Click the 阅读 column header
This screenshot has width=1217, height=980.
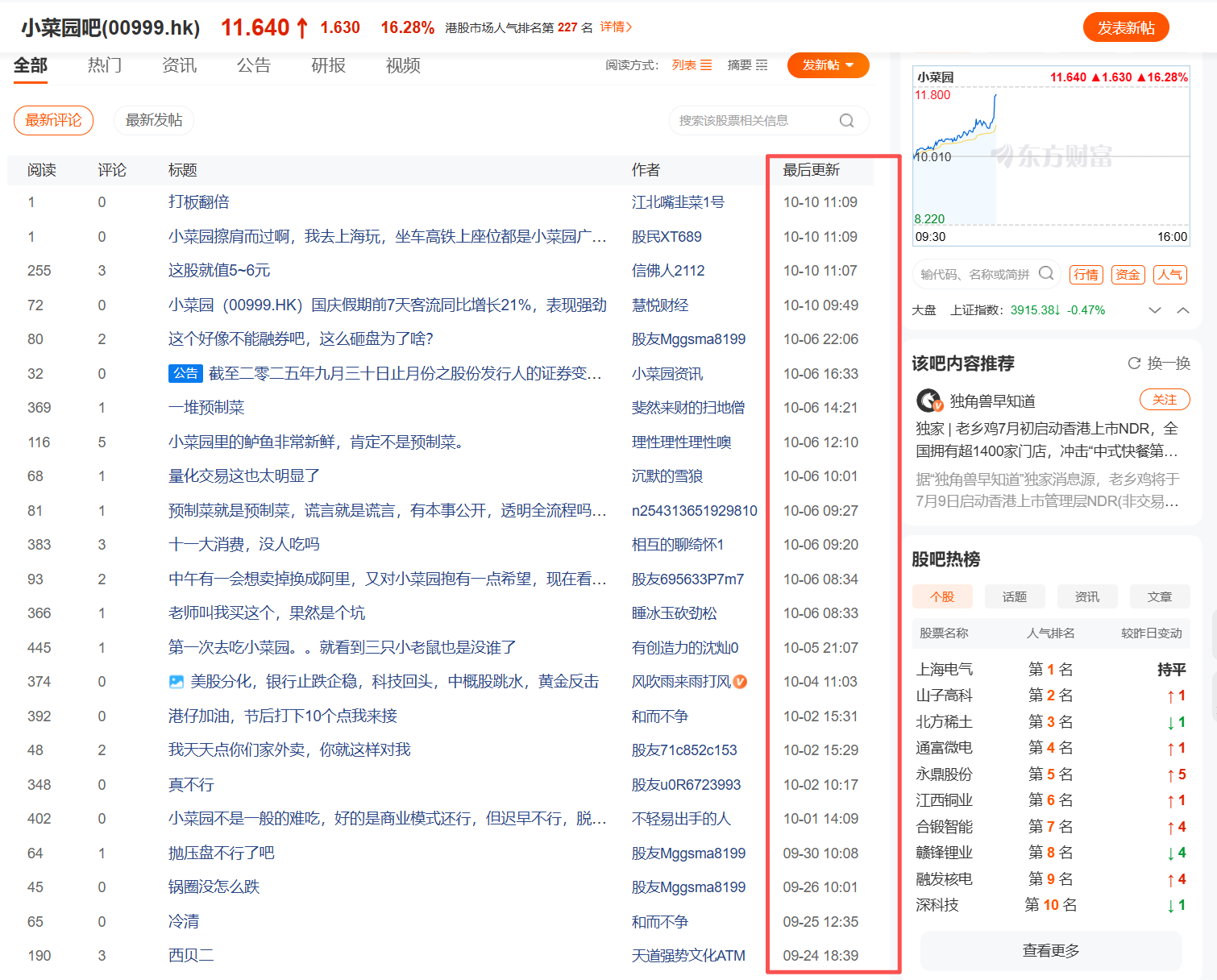pos(41,170)
